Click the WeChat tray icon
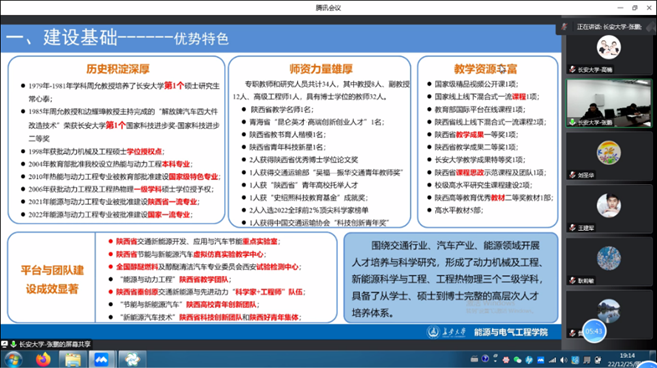This screenshot has width=657, height=368. pyautogui.click(x=517, y=360)
